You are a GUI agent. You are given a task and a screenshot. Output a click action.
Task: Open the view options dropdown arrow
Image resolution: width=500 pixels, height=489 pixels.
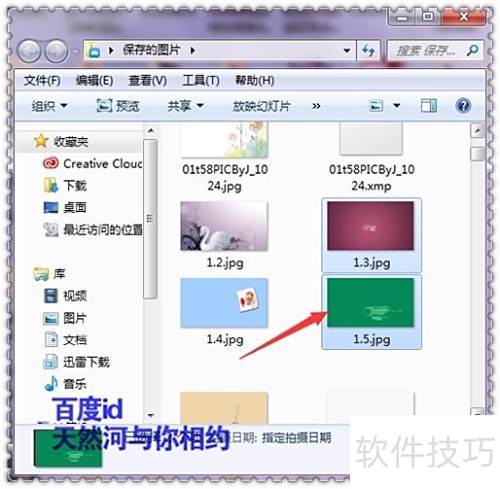[397, 106]
